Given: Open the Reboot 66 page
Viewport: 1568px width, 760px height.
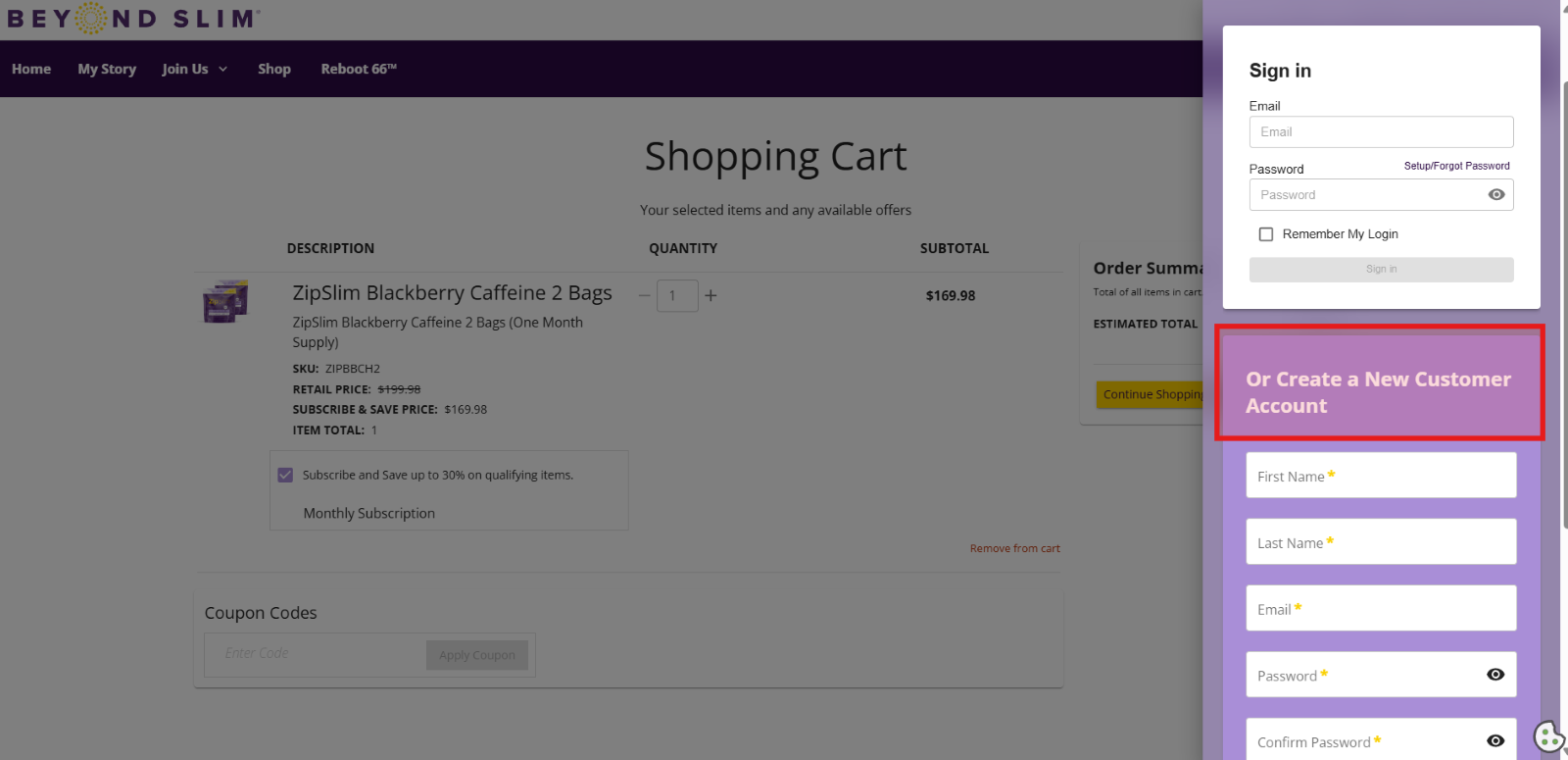Looking at the screenshot, I should tap(359, 69).
